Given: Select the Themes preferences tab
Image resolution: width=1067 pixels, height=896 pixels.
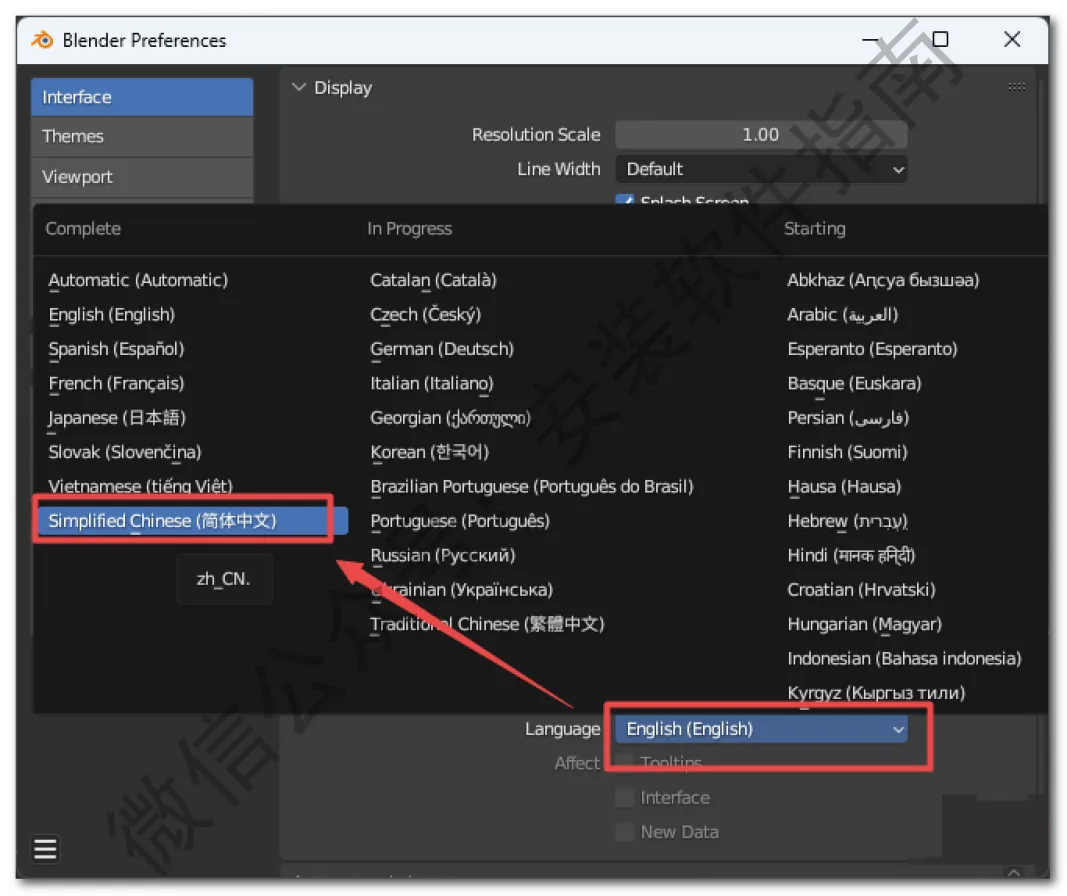Looking at the screenshot, I should click(142, 136).
